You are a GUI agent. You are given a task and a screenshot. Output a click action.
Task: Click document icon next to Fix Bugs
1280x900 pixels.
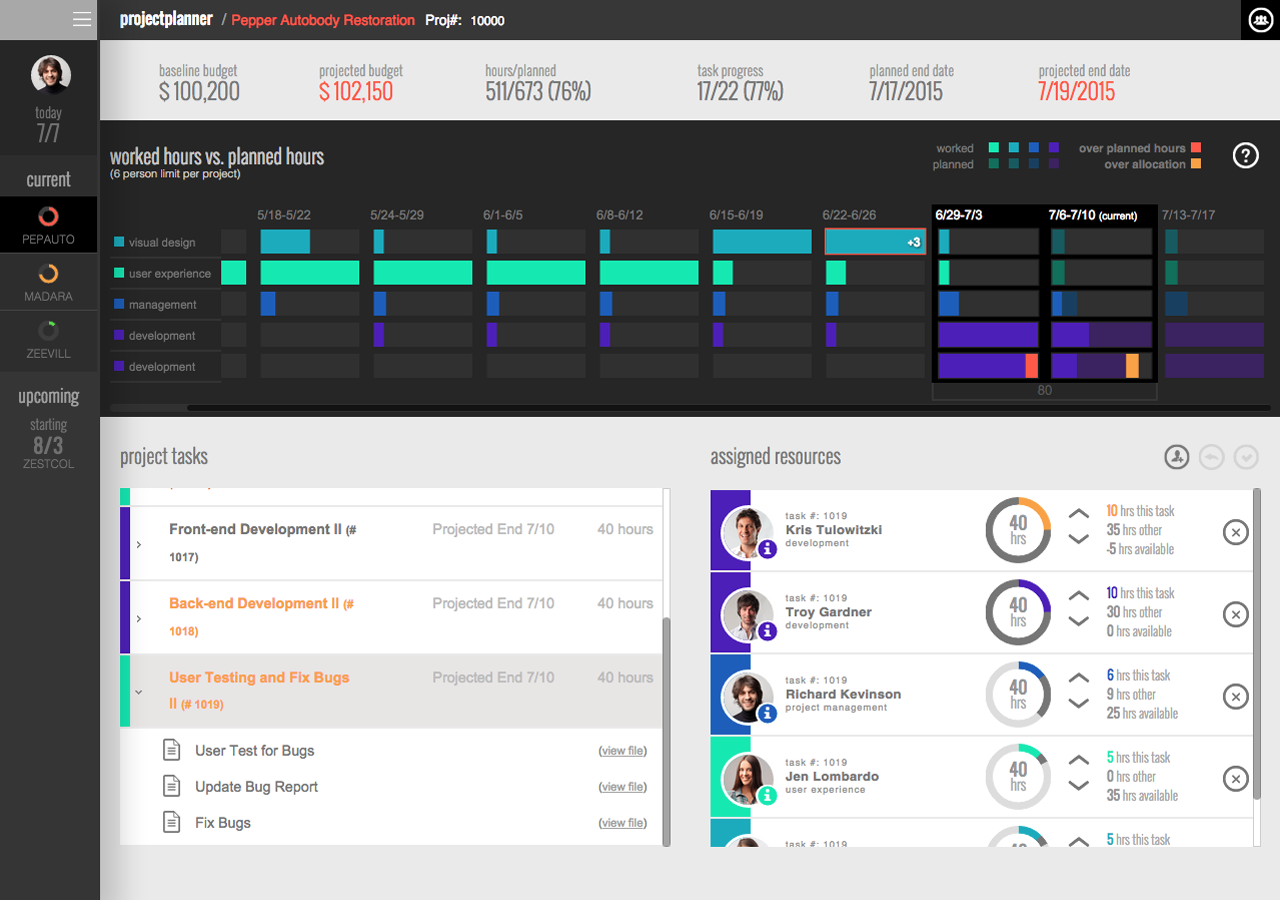173,821
